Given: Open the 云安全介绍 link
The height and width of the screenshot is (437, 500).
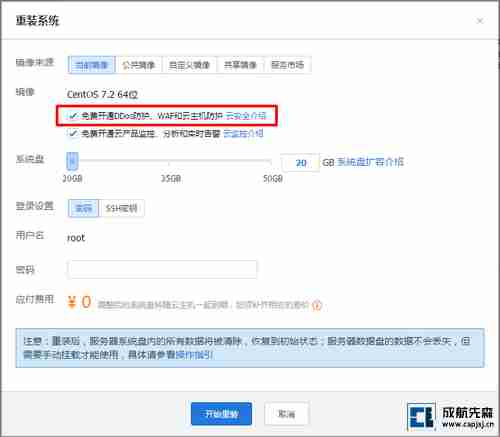Looking at the screenshot, I should pos(246,116).
